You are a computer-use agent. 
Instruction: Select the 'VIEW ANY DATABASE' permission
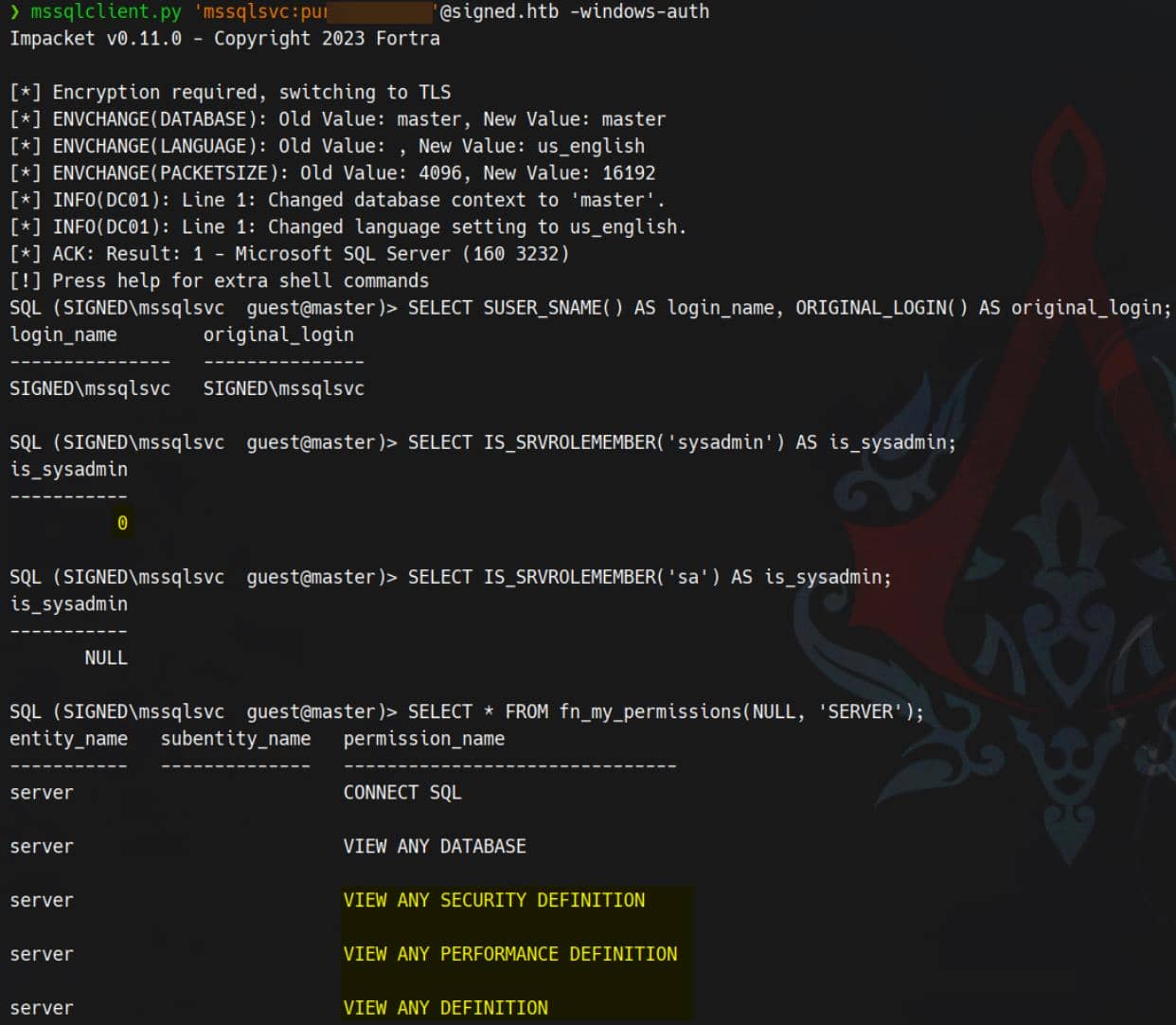(435, 847)
